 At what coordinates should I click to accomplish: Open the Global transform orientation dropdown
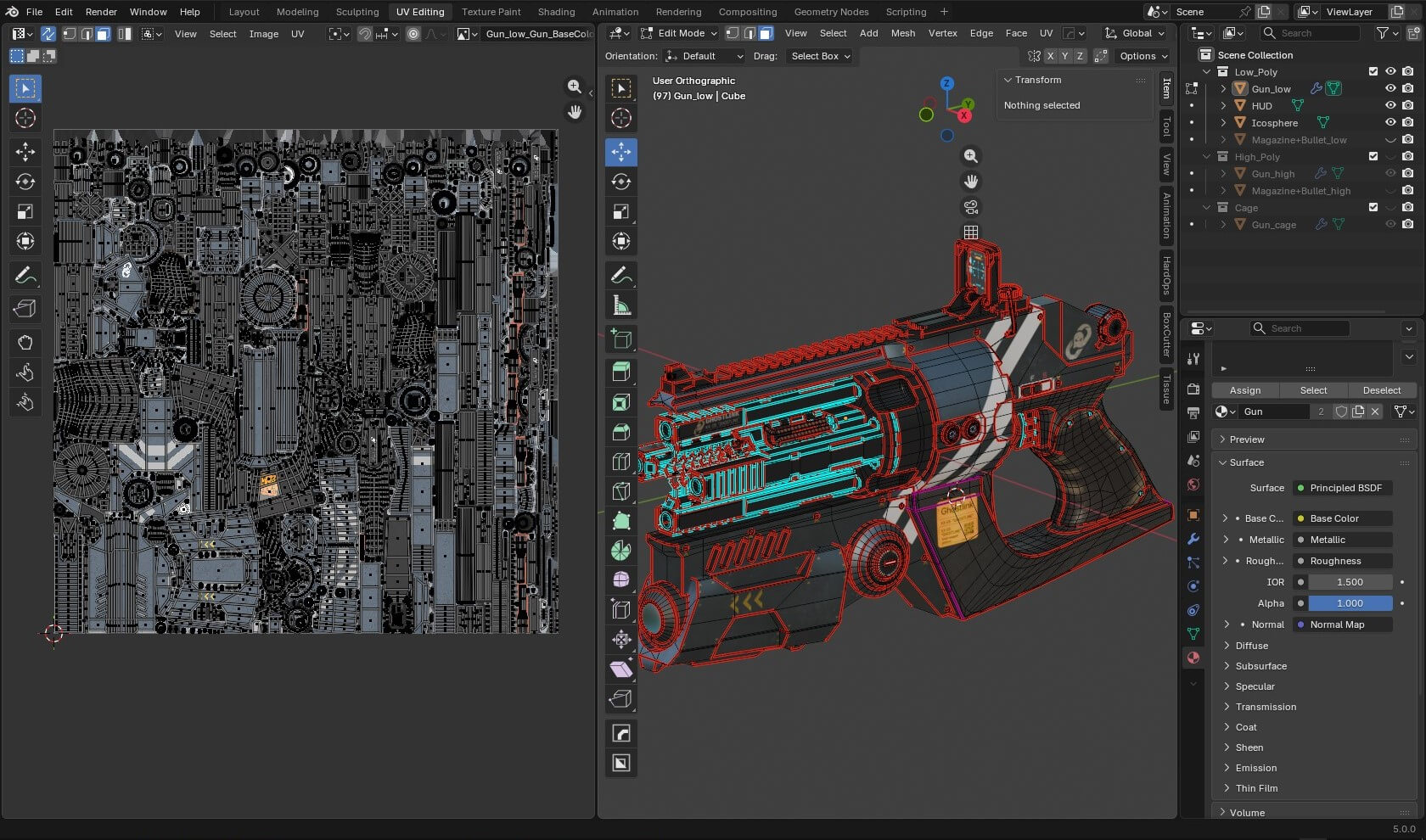point(1135,33)
